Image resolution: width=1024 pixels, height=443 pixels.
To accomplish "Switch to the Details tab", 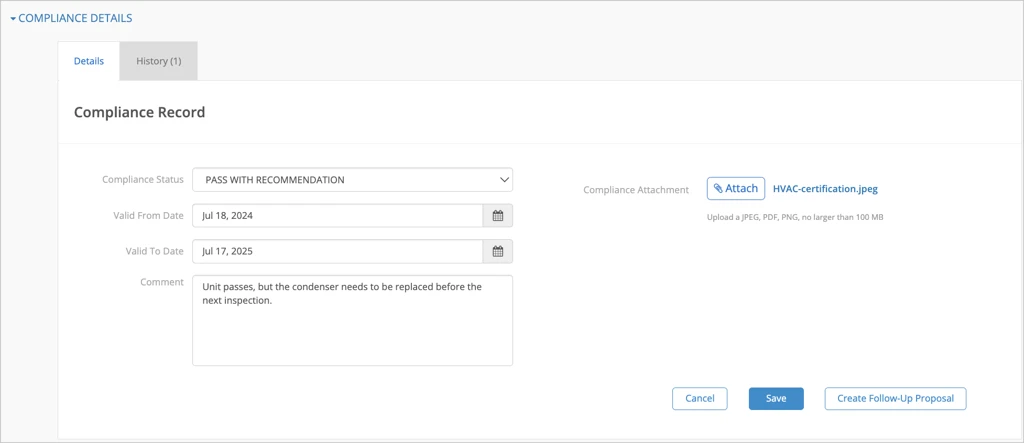I will 89,61.
